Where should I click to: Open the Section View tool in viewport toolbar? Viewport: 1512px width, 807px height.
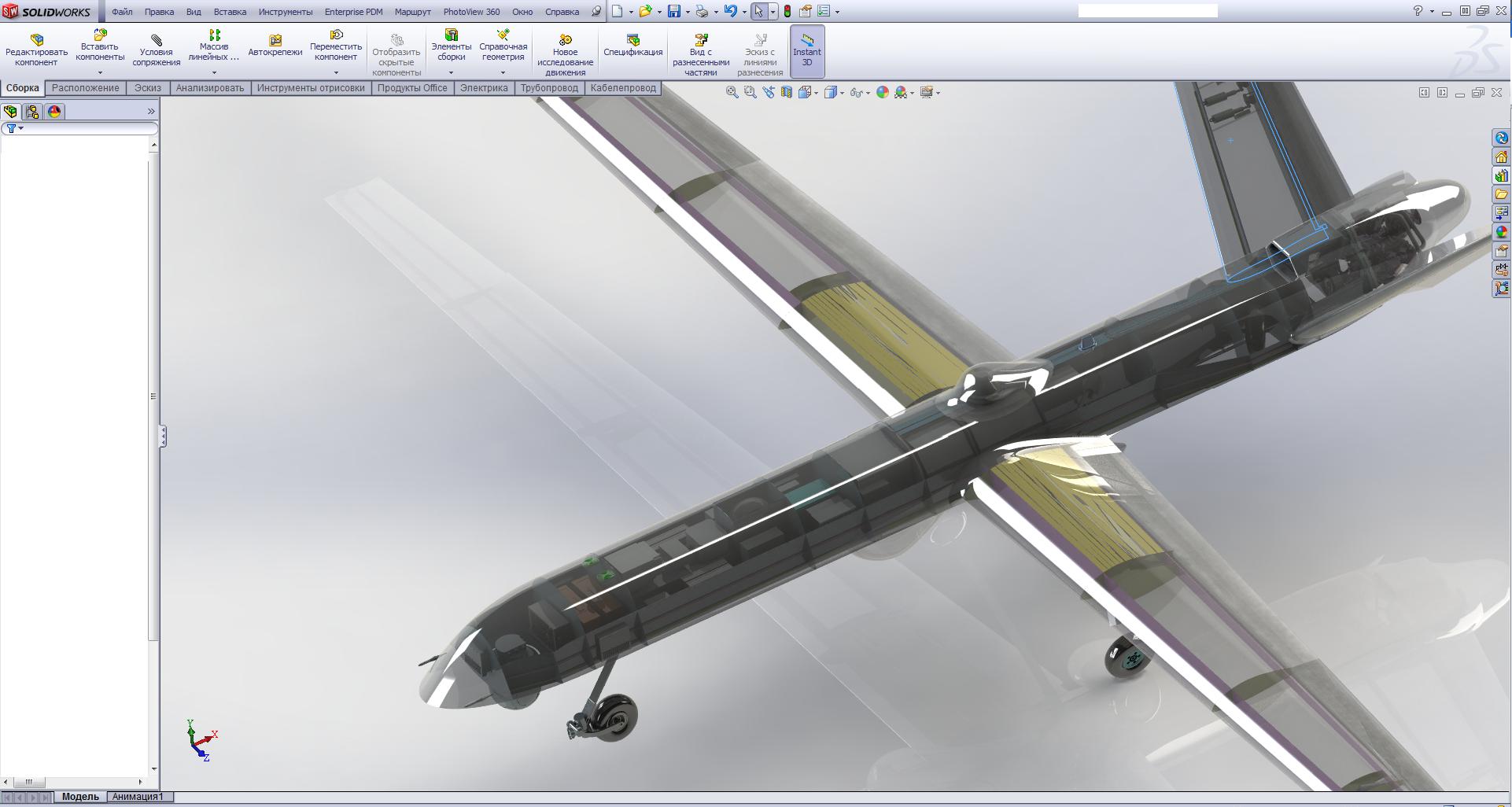(x=787, y=92)
